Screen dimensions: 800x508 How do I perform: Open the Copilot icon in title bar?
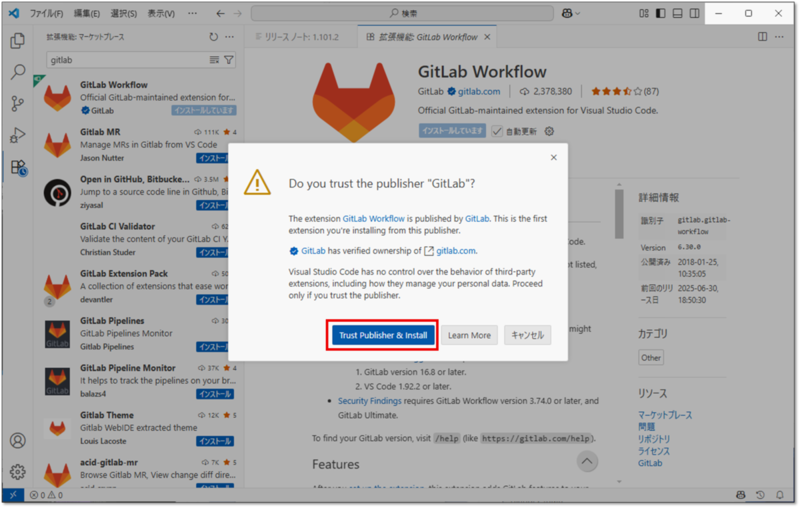point(567,13)
